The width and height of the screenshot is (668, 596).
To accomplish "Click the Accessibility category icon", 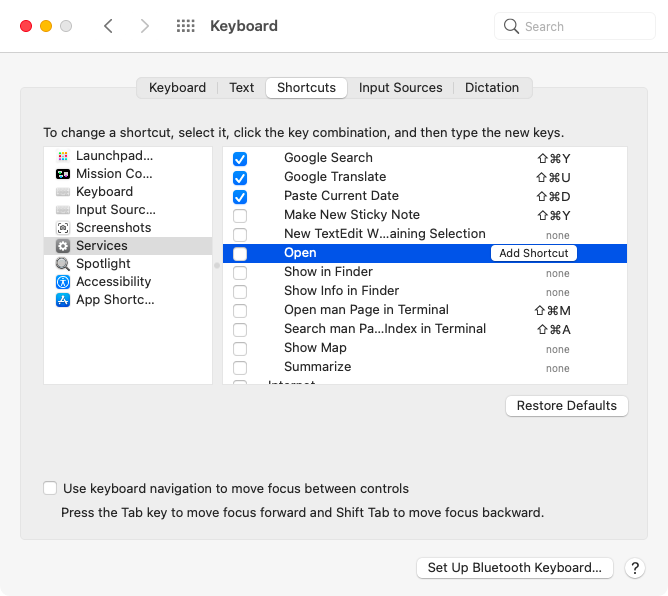I will pyautogui.click(x=63, y=282).
